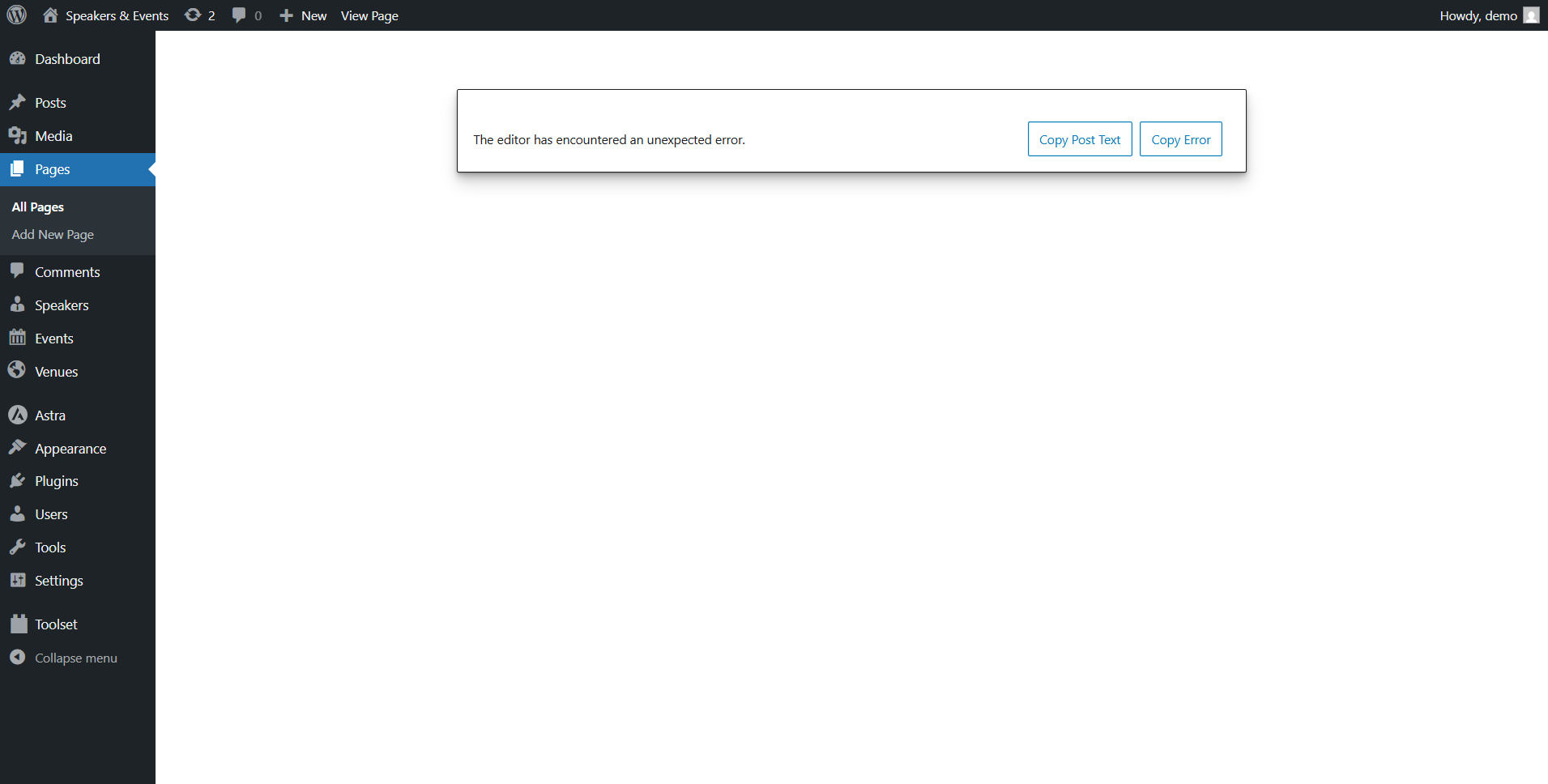This screenshot has height=784, width=1548.
Task: Click the comments bubble icon in admin bar
Action: tap(239, 15)
